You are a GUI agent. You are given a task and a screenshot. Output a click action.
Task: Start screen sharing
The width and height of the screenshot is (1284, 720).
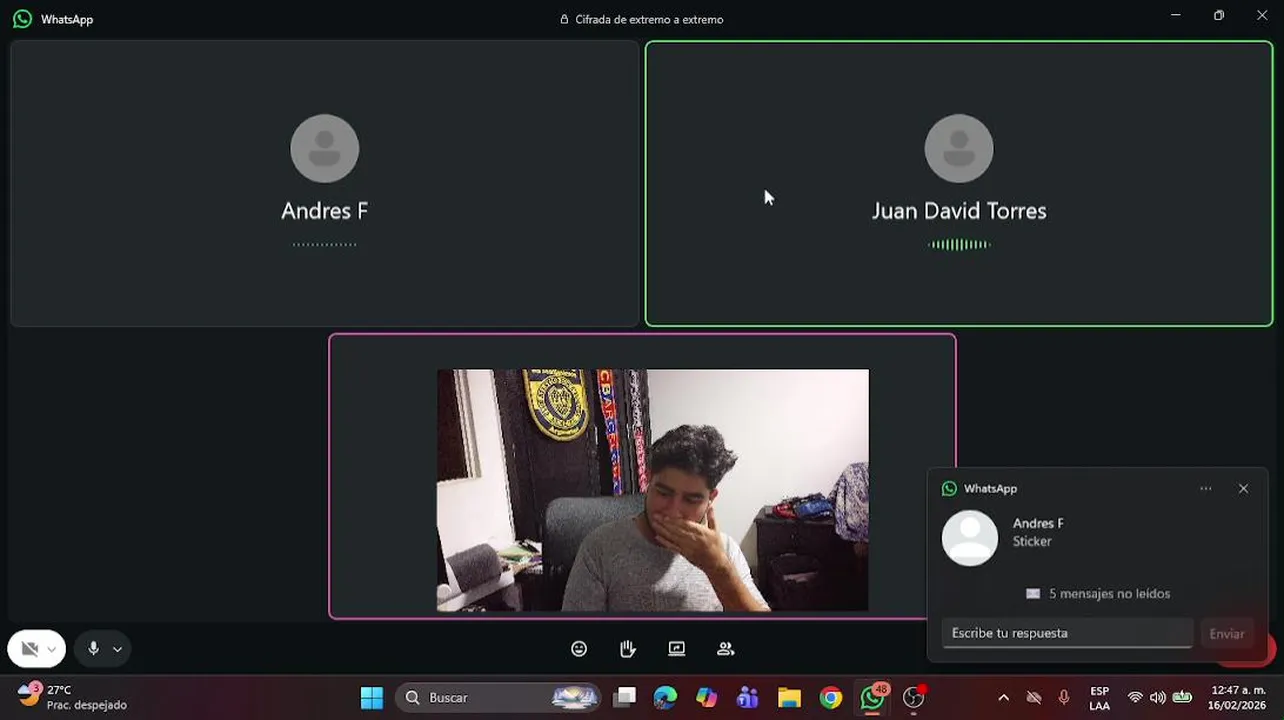click(677, 649)
